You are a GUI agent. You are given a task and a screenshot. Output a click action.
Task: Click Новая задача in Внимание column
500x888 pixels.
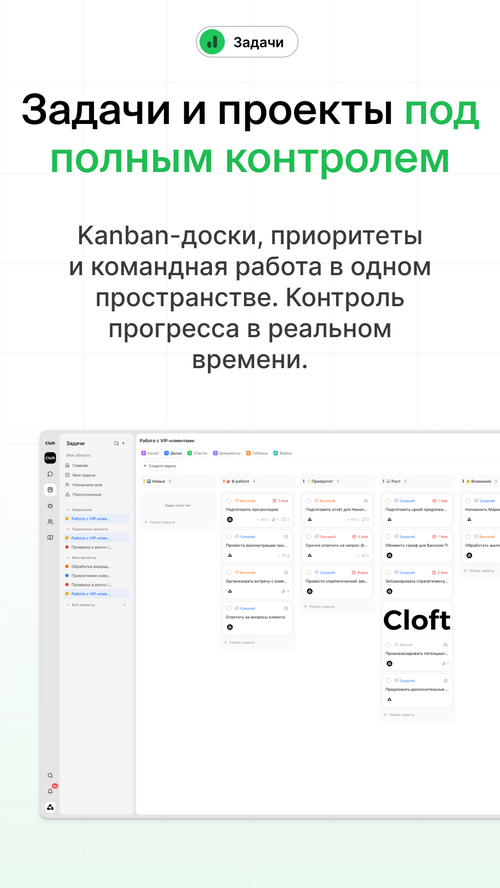click(479, 571)
